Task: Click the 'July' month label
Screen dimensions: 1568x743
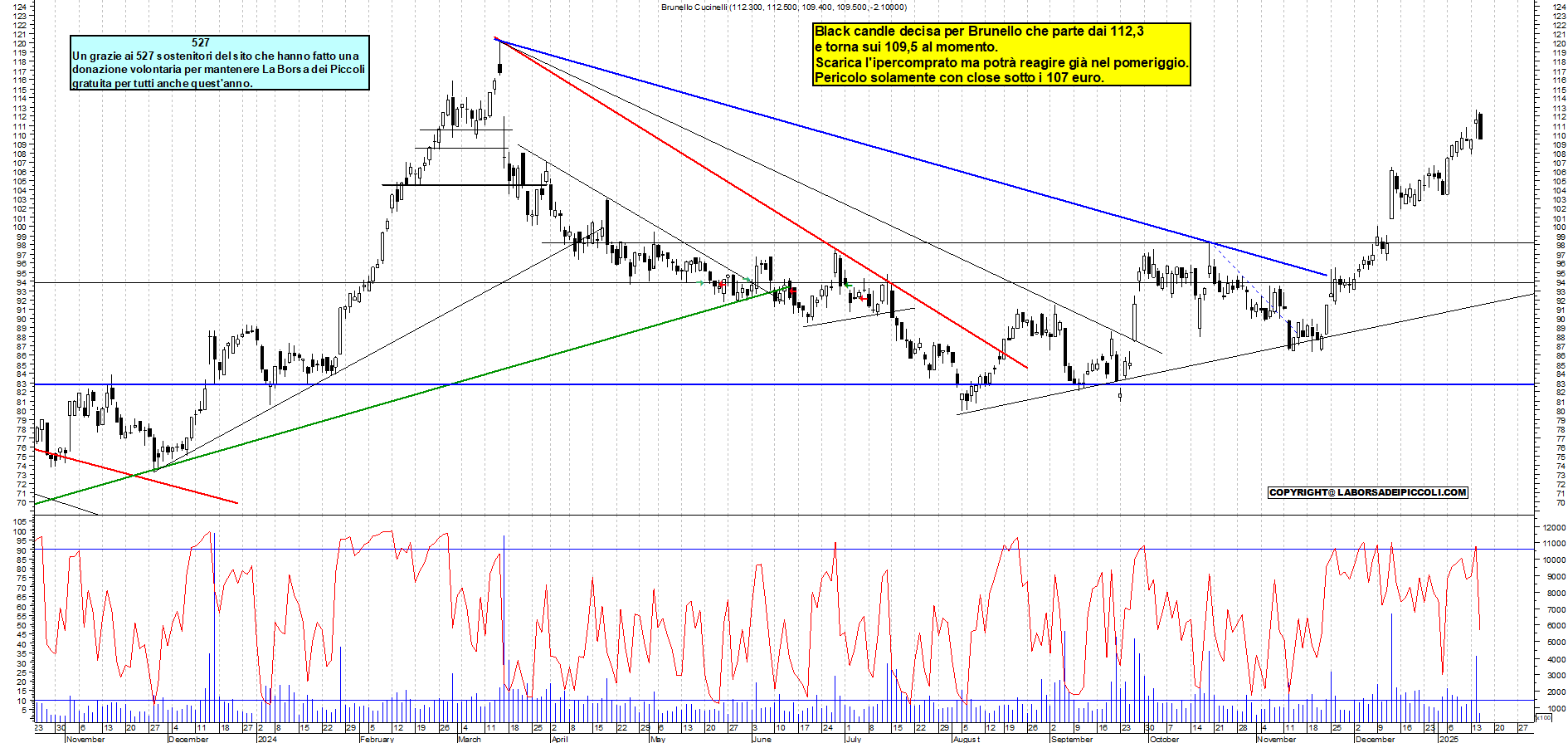Action: tap(854, 739)
